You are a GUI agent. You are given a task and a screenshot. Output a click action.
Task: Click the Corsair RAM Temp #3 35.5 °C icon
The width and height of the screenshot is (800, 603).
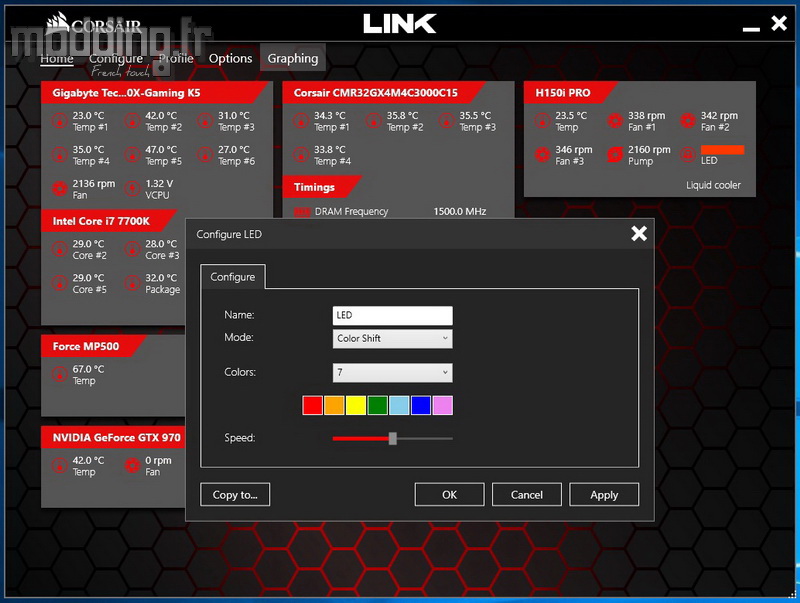pos(446,121)
